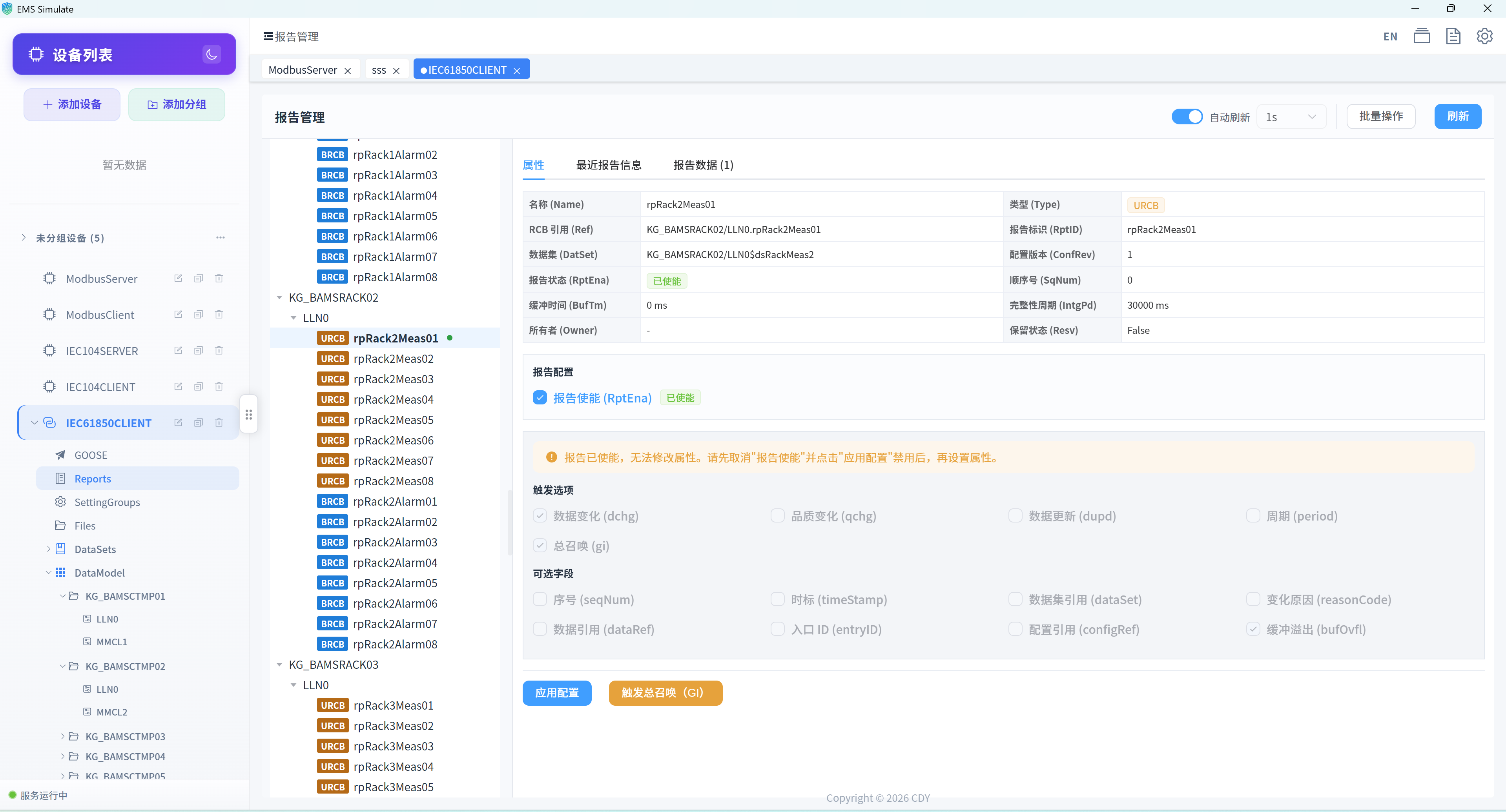The image size is (1506, 812).
Task: Select 属性 tab
Action: (533, 165)
